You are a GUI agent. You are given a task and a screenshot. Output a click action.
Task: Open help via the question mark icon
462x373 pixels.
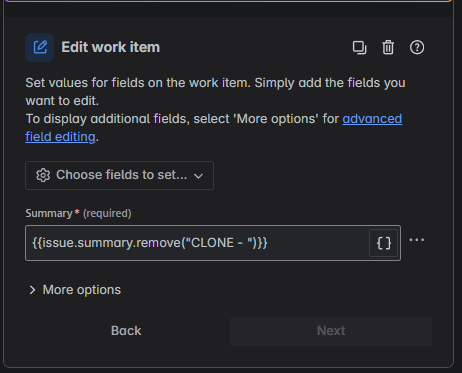pos(417,47)
